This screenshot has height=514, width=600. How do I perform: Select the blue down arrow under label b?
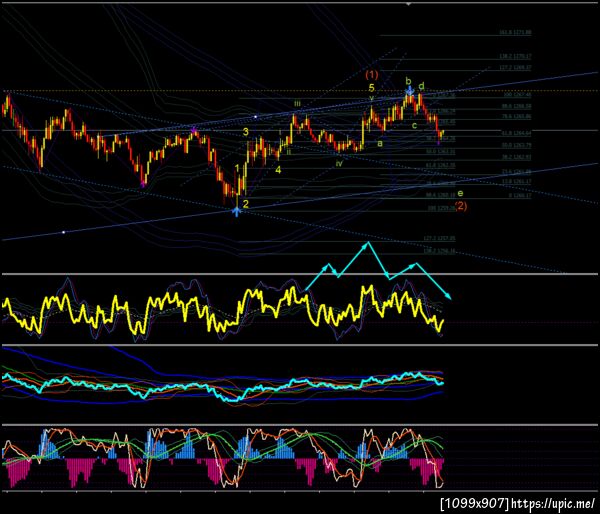(x=409, y=91)
